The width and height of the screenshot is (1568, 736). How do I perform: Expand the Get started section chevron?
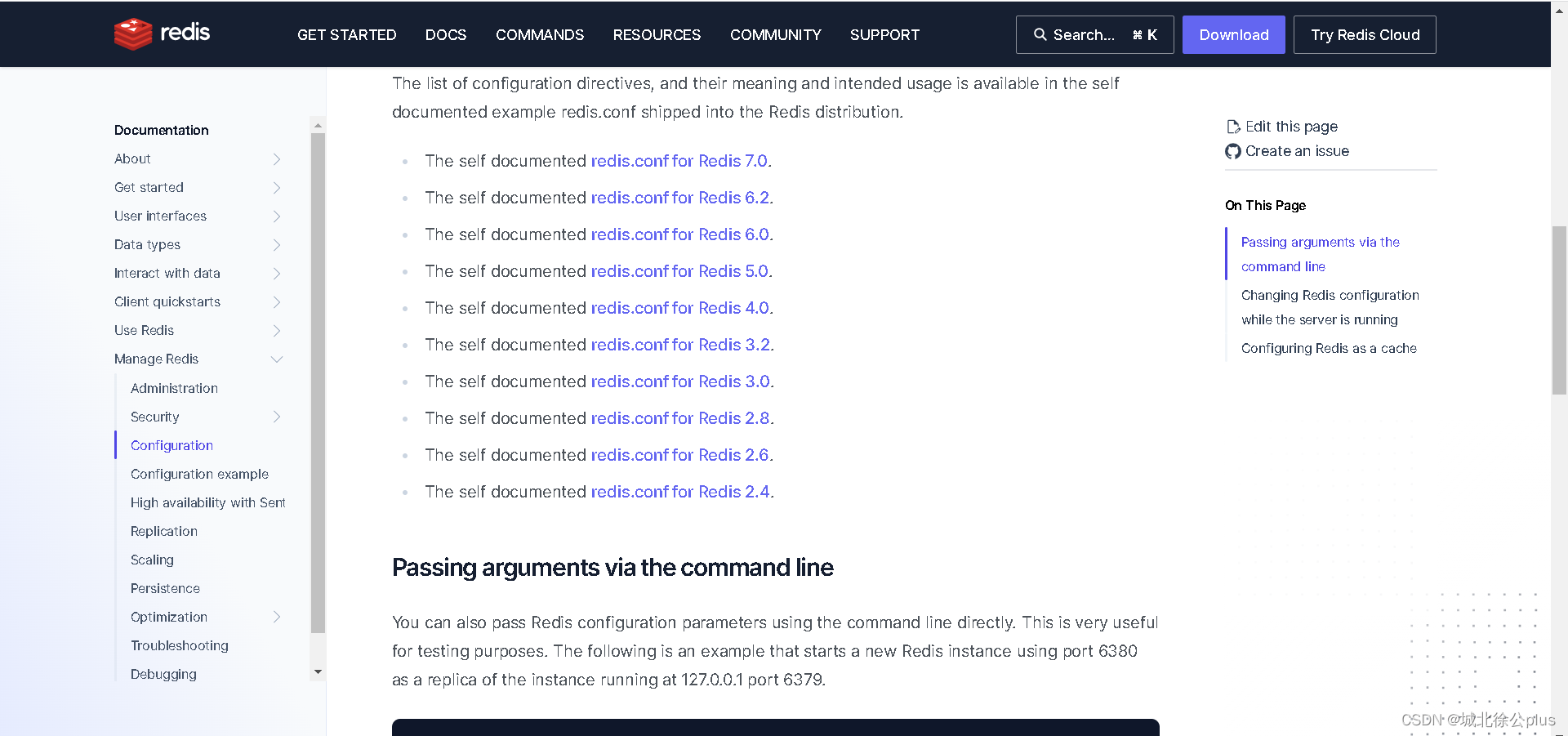(x=277, y=187)
